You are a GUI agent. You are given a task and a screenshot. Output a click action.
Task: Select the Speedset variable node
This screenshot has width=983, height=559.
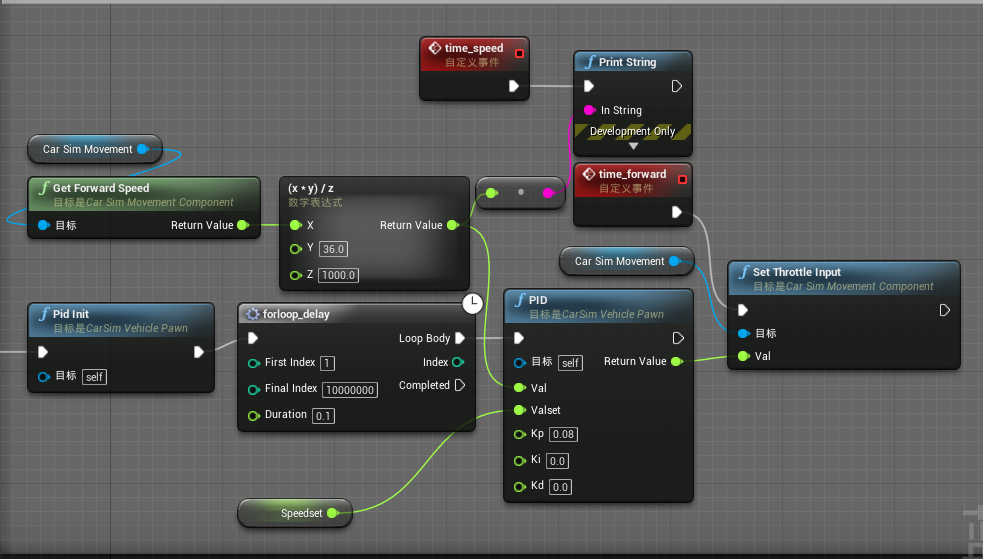(295, 513)
